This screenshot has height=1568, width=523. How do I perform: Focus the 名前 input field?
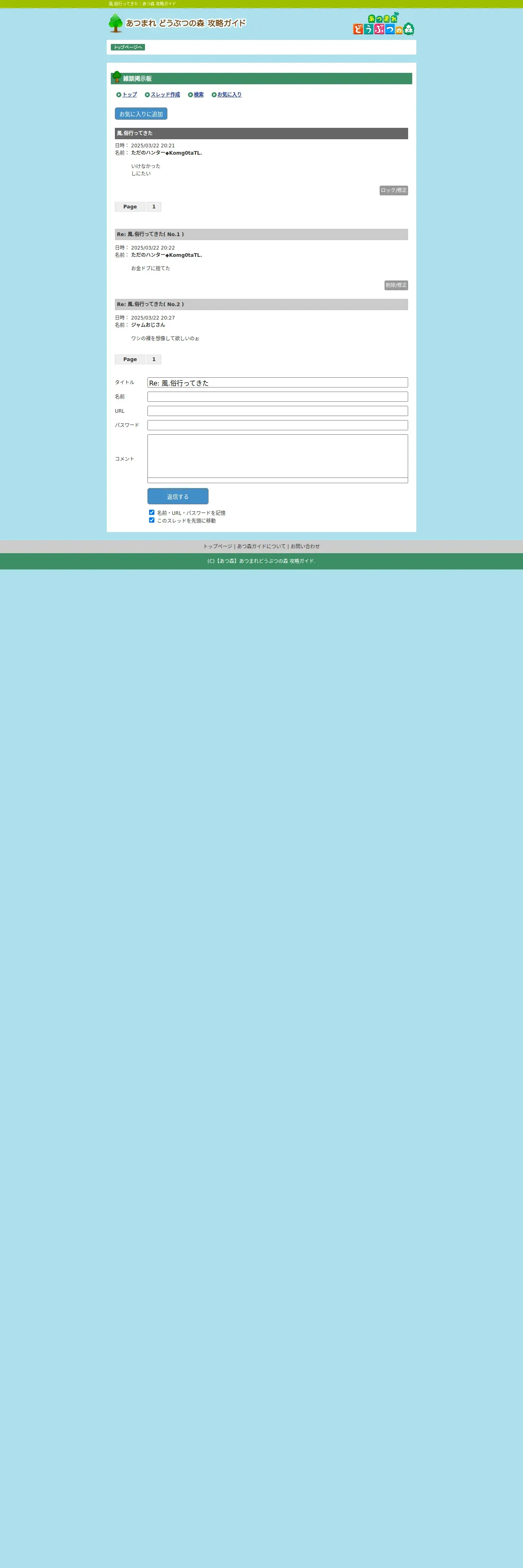coord(278,397)
